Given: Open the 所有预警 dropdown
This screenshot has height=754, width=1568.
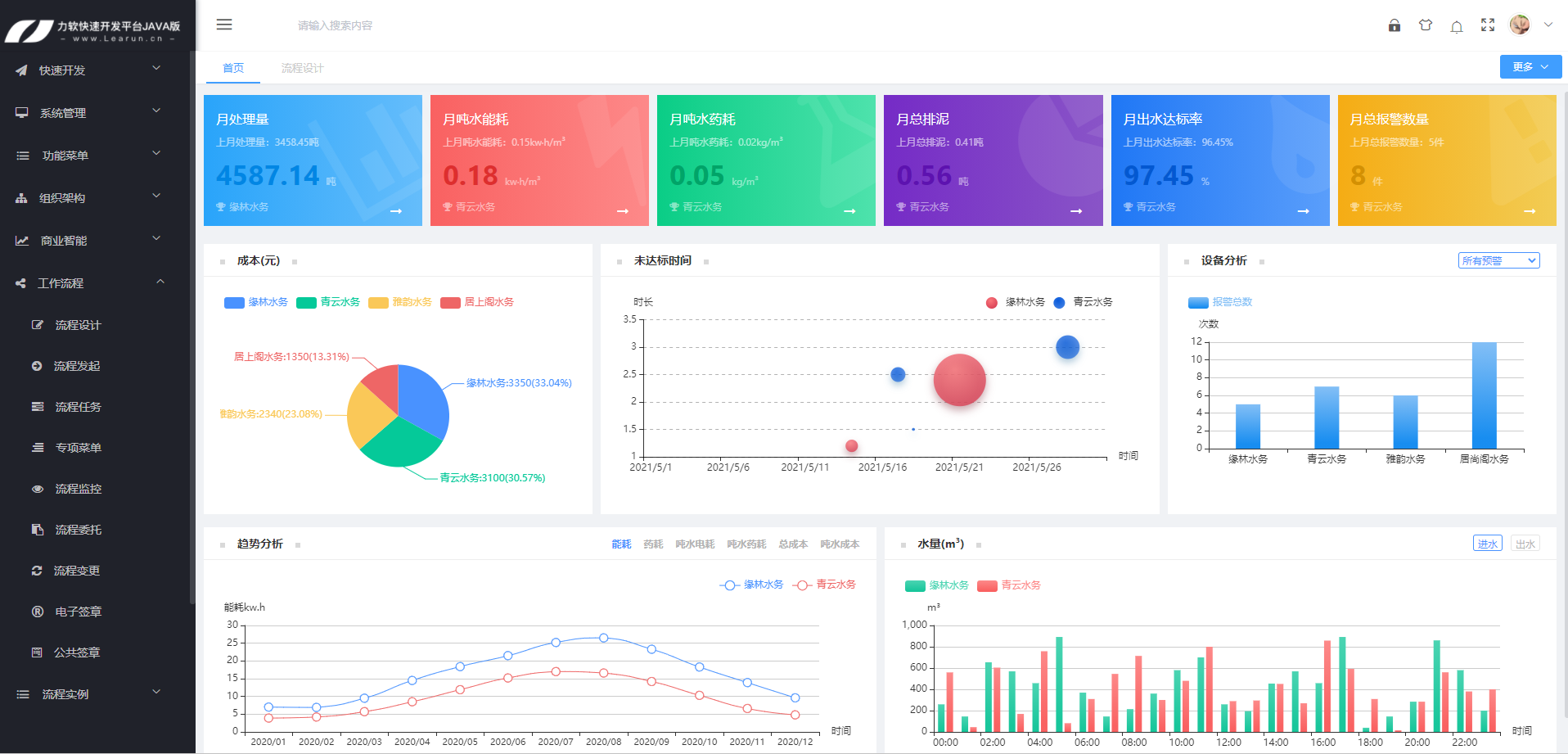Looking at the screenshot, I should tap(1499, 260).
